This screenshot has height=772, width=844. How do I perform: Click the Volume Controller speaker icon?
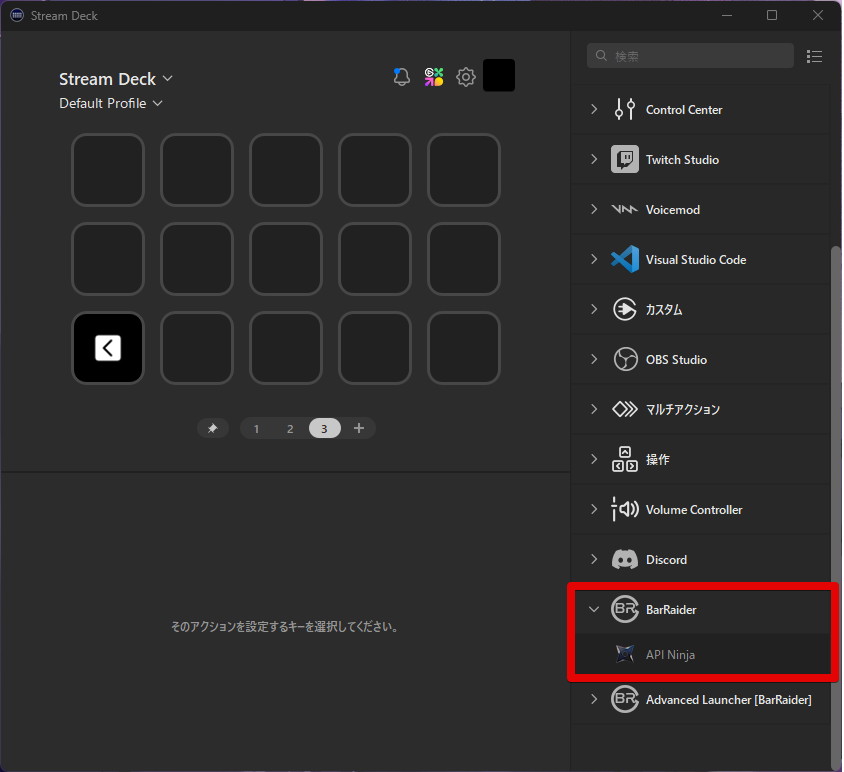(x=624, y=509)
